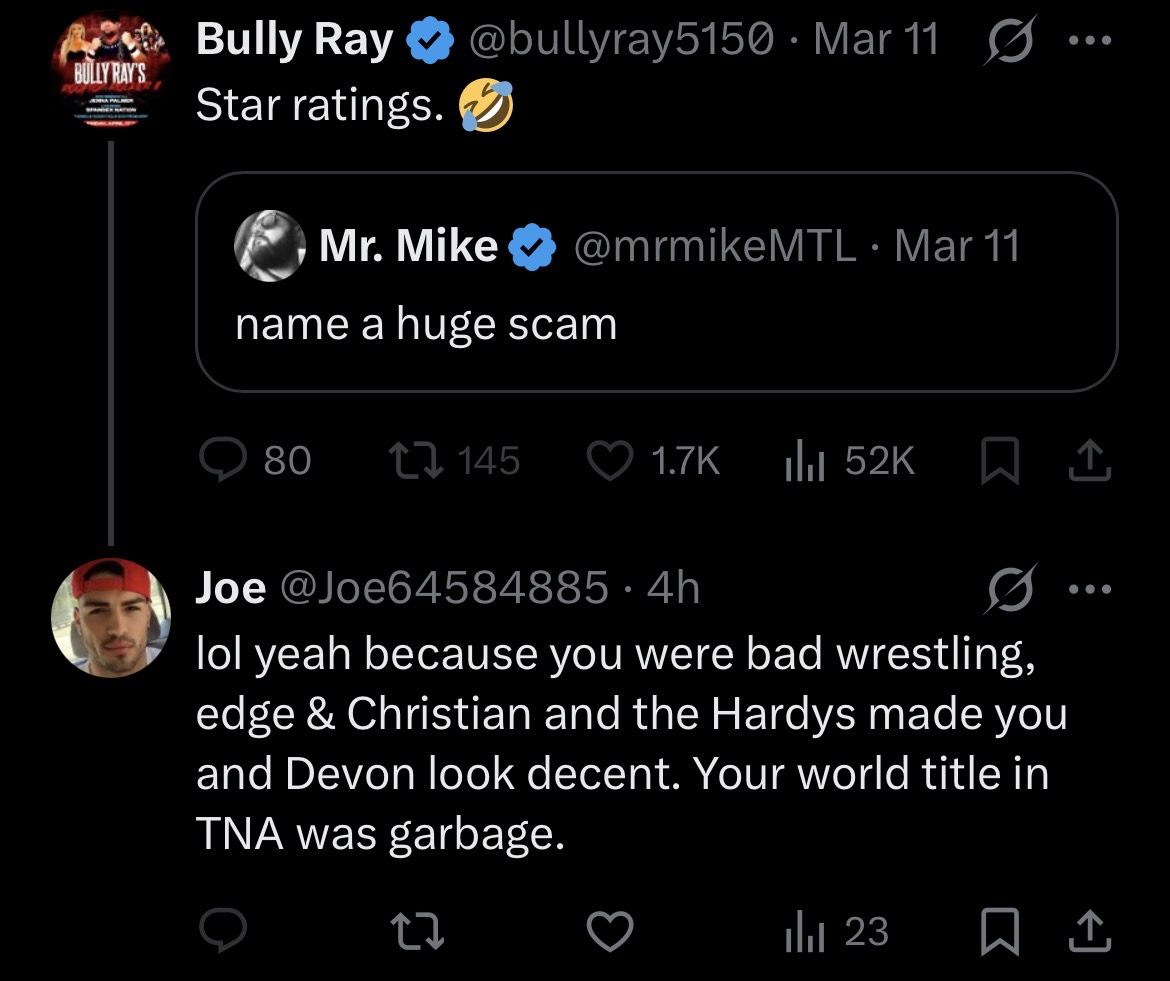Go to @Joe64584885 profile handle

point(445,588)
